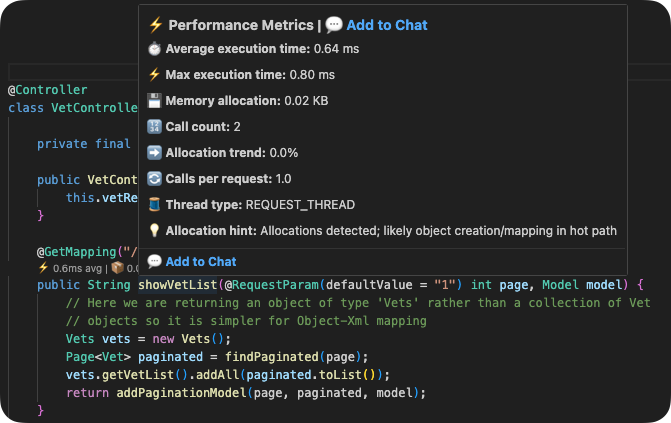This screenshot has width=671, height=423.
Task: Click the 'Allocation hint' description text
Action: 439,231
